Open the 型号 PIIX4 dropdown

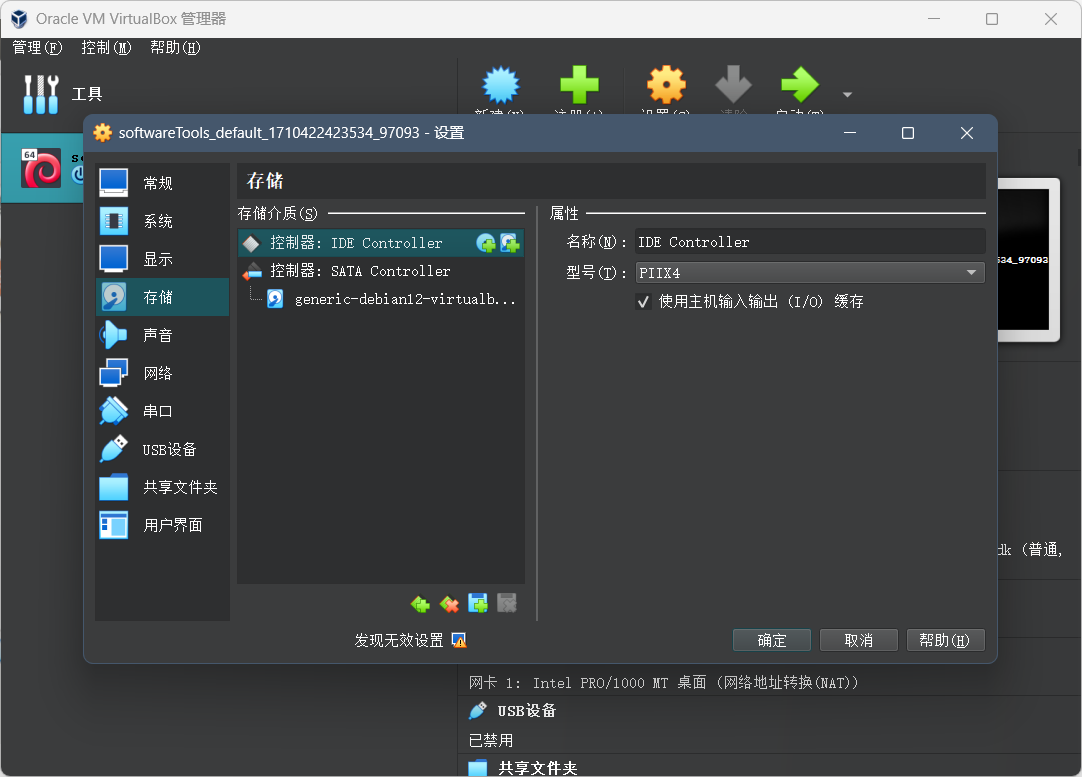(x=969, y=271)
